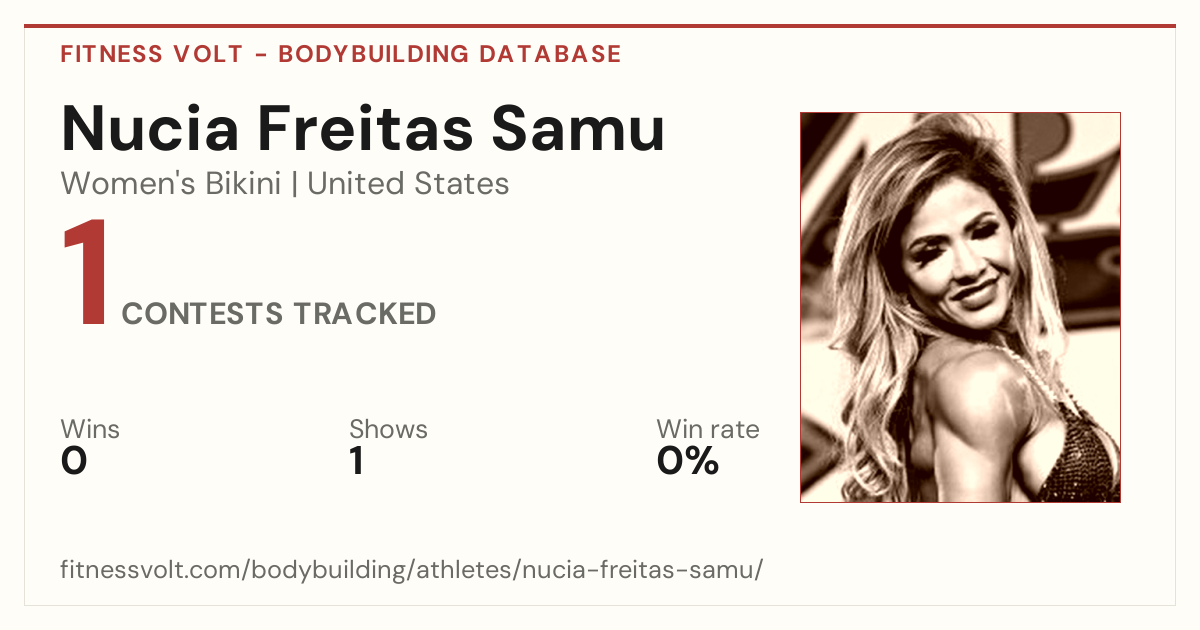The image size is (1200, 630).
Task: Click the red horizontal line at top
Action: (600, 26)
